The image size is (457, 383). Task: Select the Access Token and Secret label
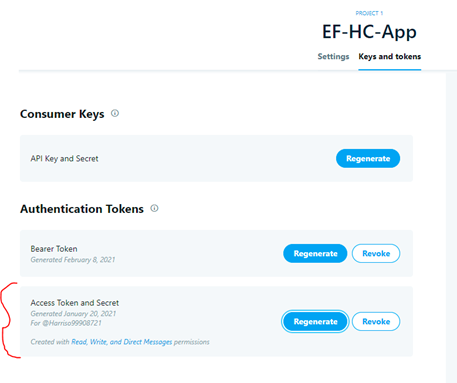coord(75,303)
